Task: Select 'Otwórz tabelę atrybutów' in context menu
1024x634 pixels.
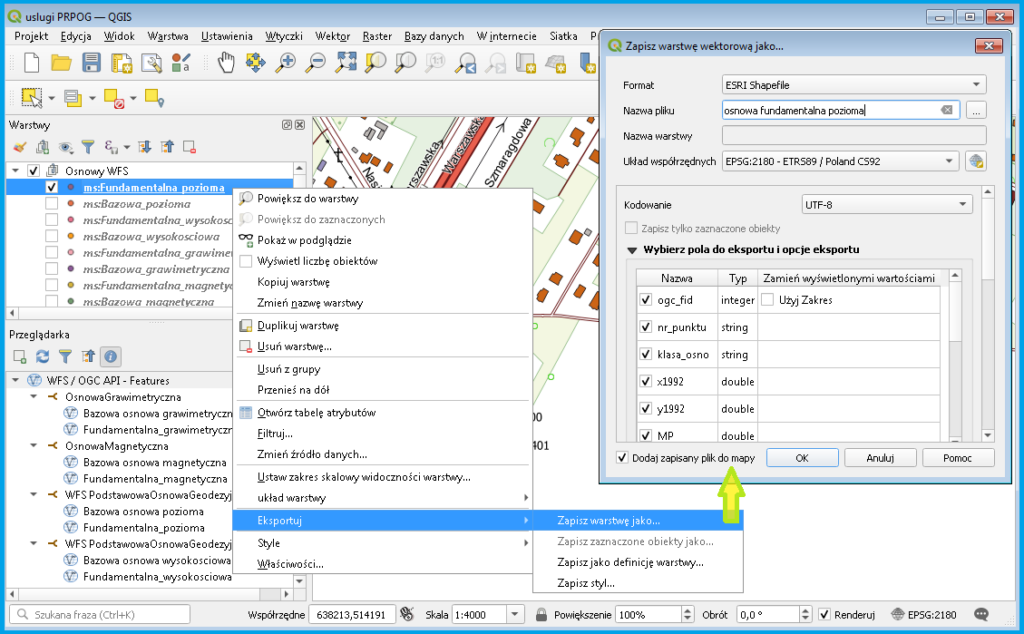Action: tap(316, 412)
